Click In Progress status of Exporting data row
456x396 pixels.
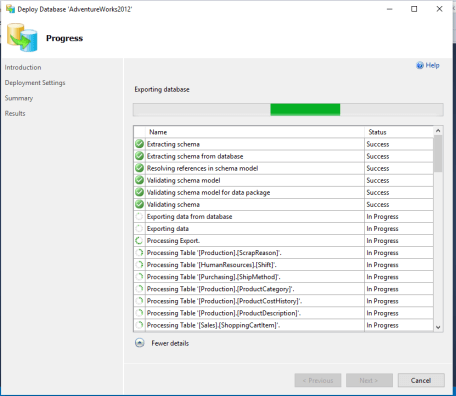click(x=382, y=229)
